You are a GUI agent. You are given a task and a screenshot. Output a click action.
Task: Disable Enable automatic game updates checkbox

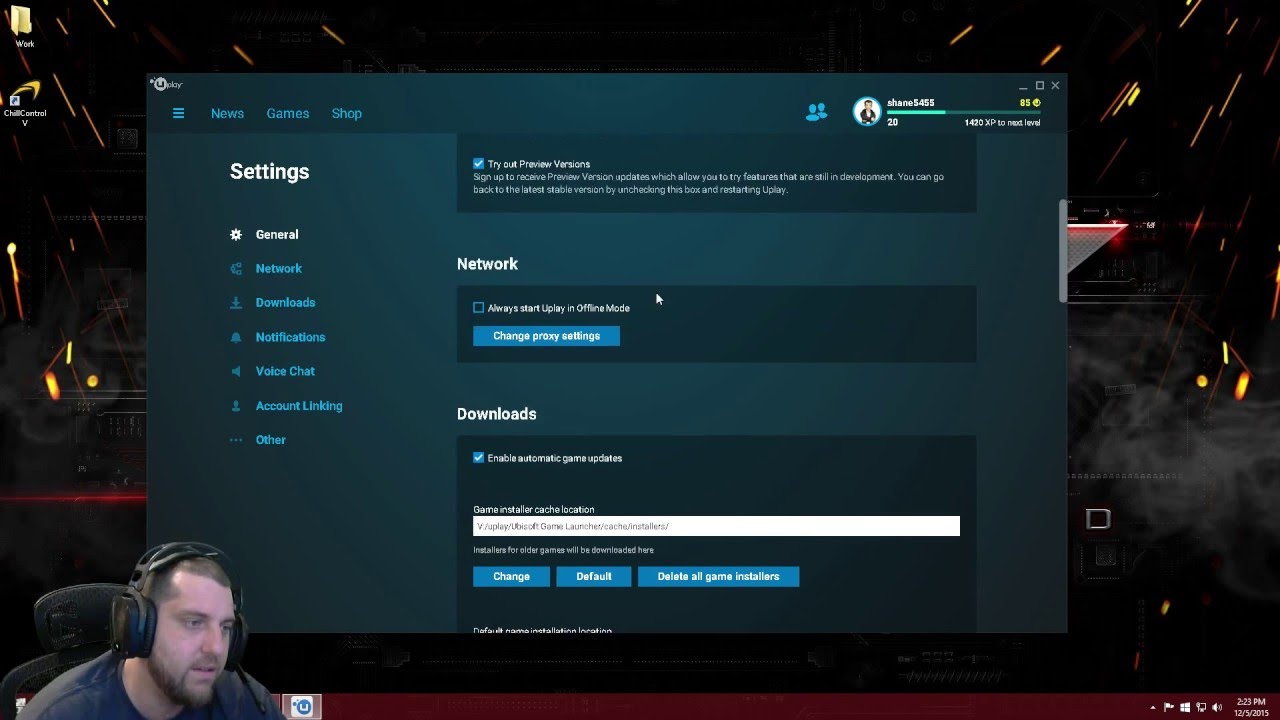tap(478, 458)
